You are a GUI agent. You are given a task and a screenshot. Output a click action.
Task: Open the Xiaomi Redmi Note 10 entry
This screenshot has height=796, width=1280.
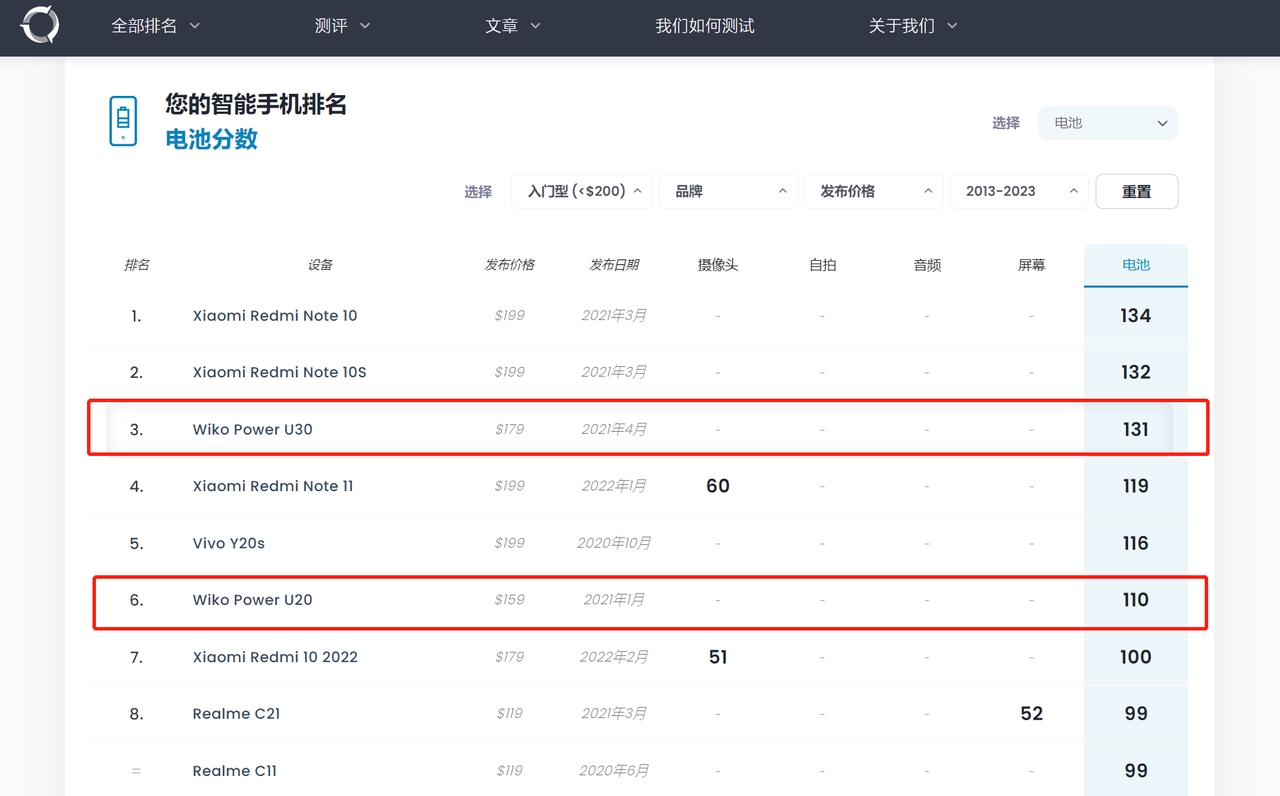point(275,316)
